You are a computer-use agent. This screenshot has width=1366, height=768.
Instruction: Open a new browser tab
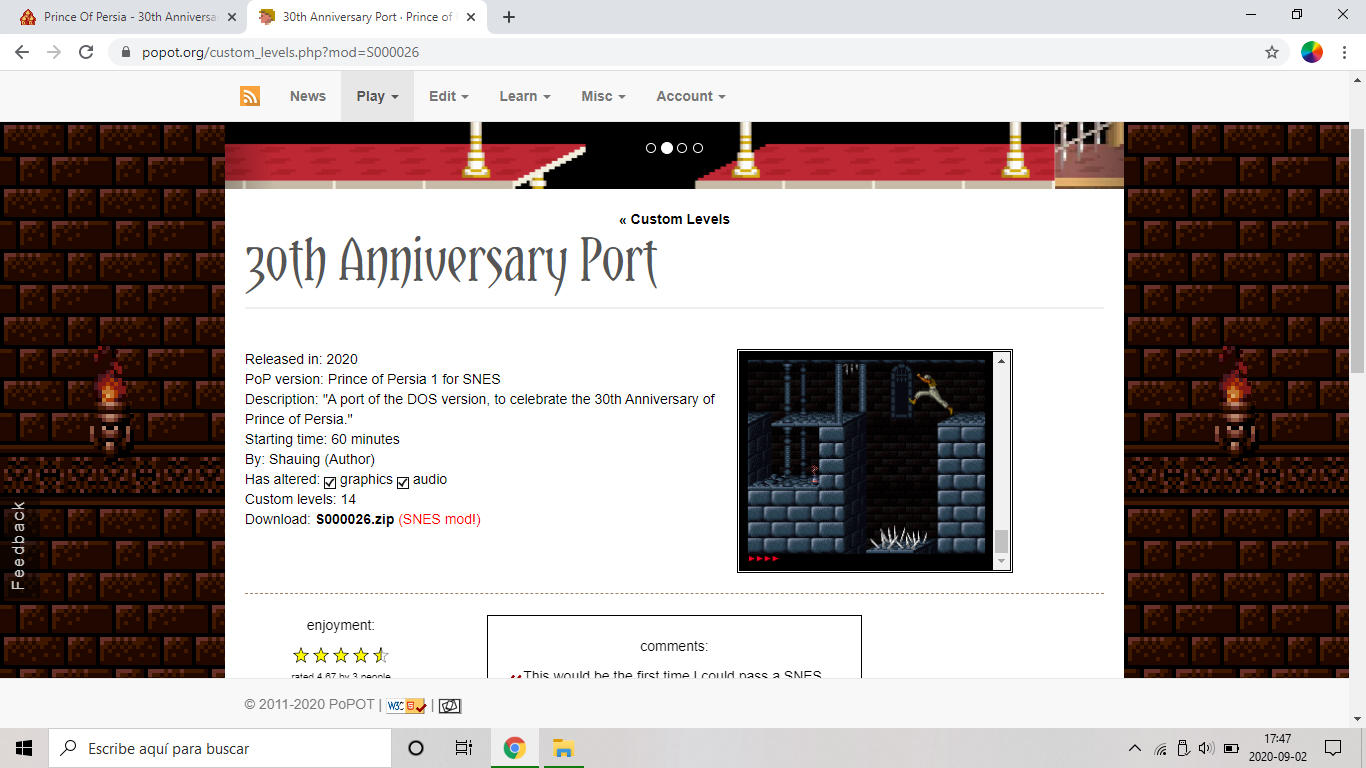point(509,17)
